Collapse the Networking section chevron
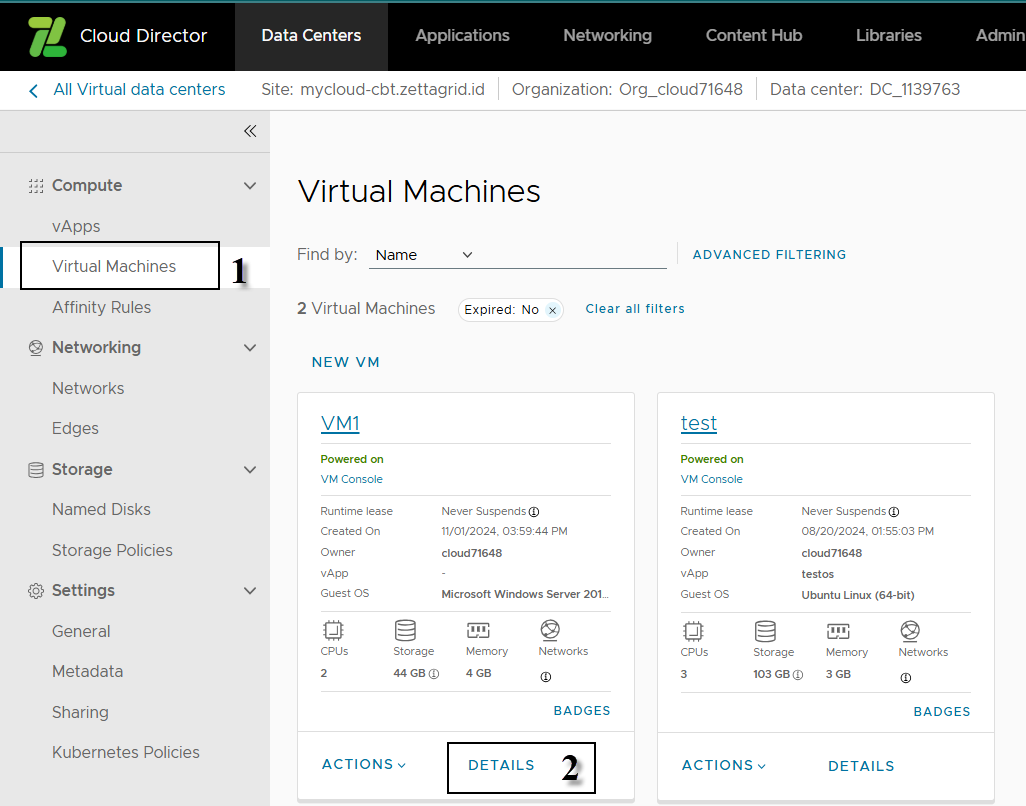 250,348
